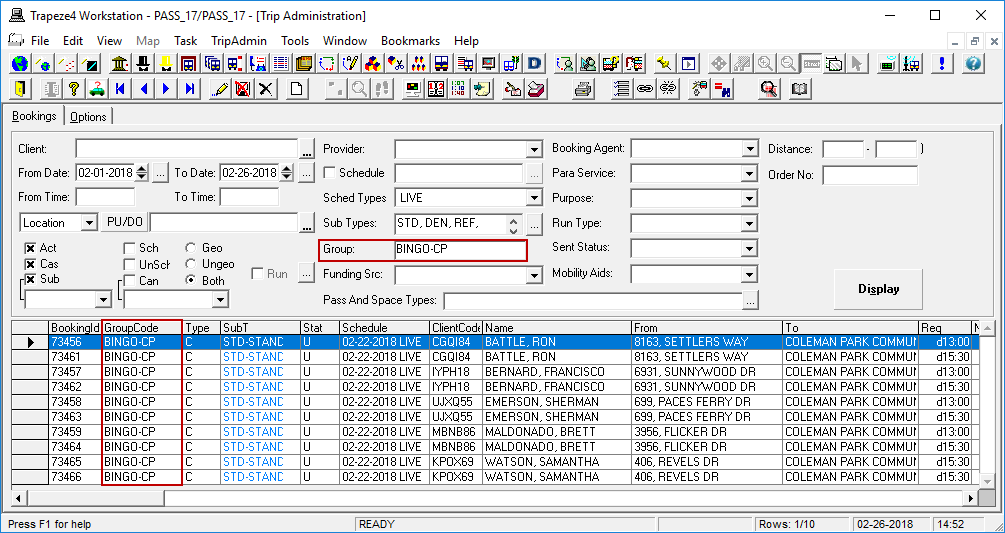This screenshot has height=533, width=1005.
Task: Toggle the Cas checkbox
Action: click(29, 264)
